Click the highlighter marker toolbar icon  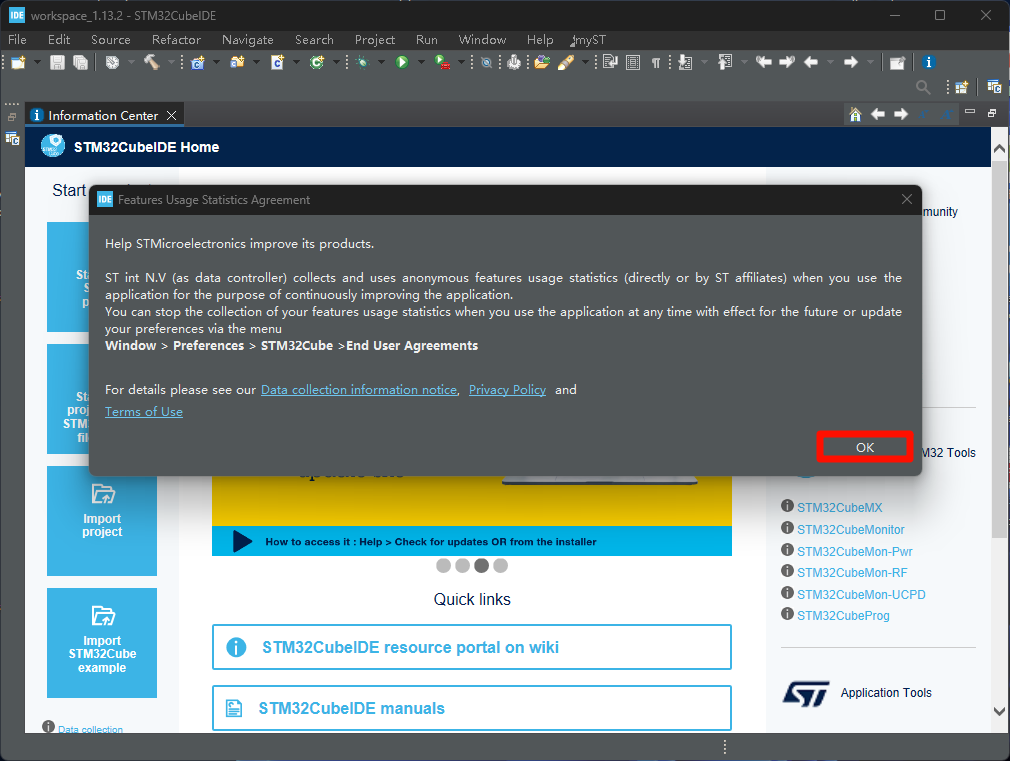click(x=566, y=63)
